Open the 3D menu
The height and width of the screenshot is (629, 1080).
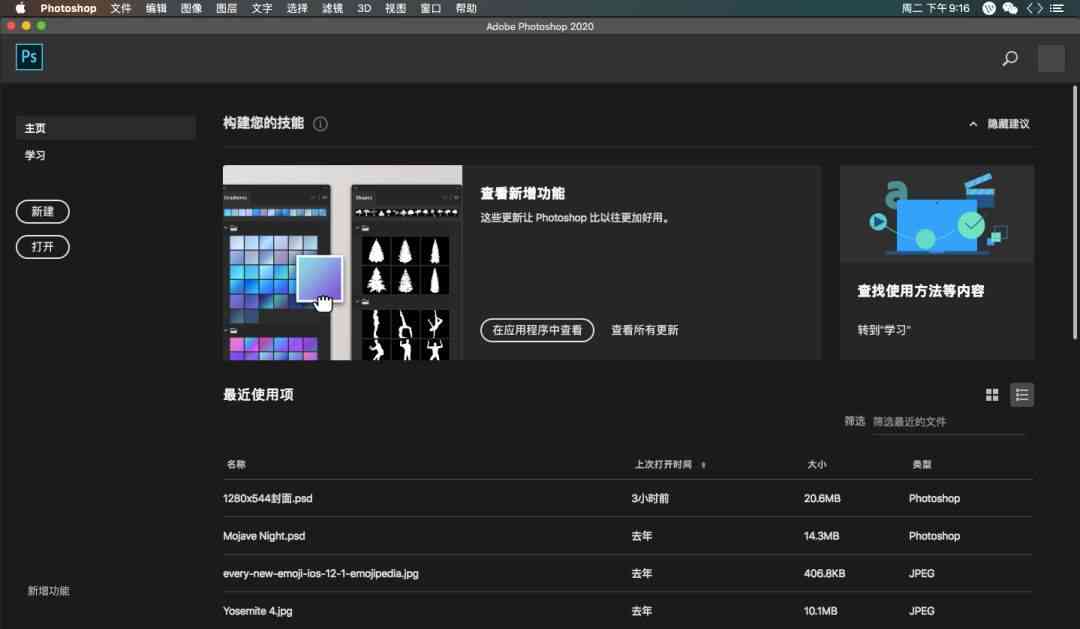point(364,8)
